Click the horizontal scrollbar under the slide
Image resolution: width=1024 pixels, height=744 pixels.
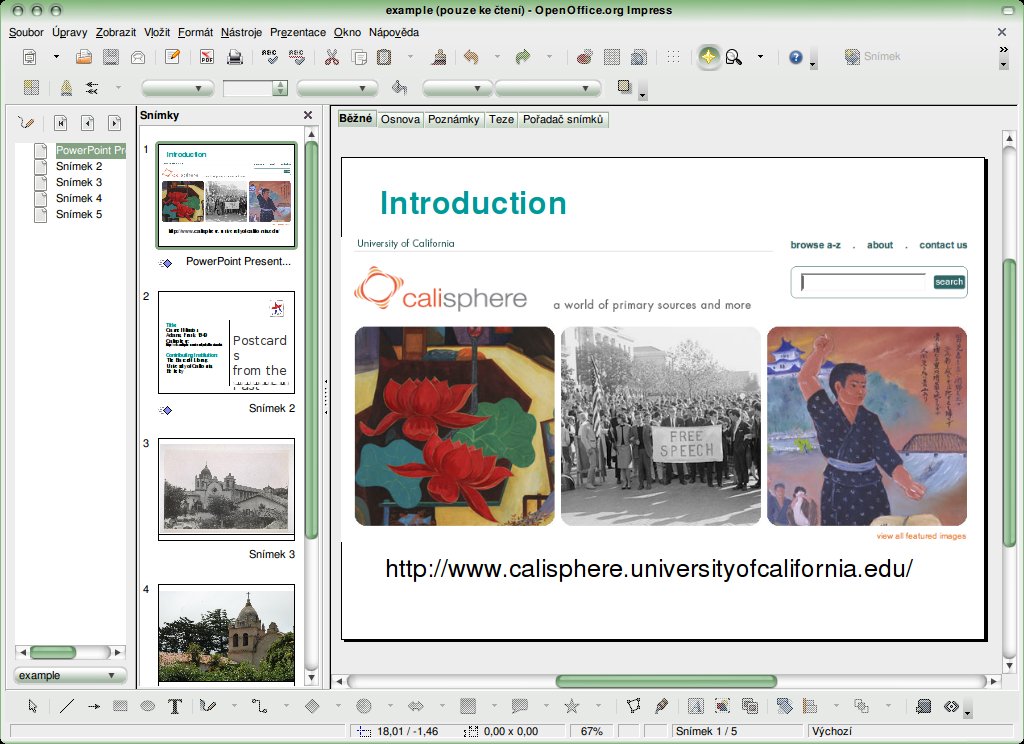click(666, 681)
